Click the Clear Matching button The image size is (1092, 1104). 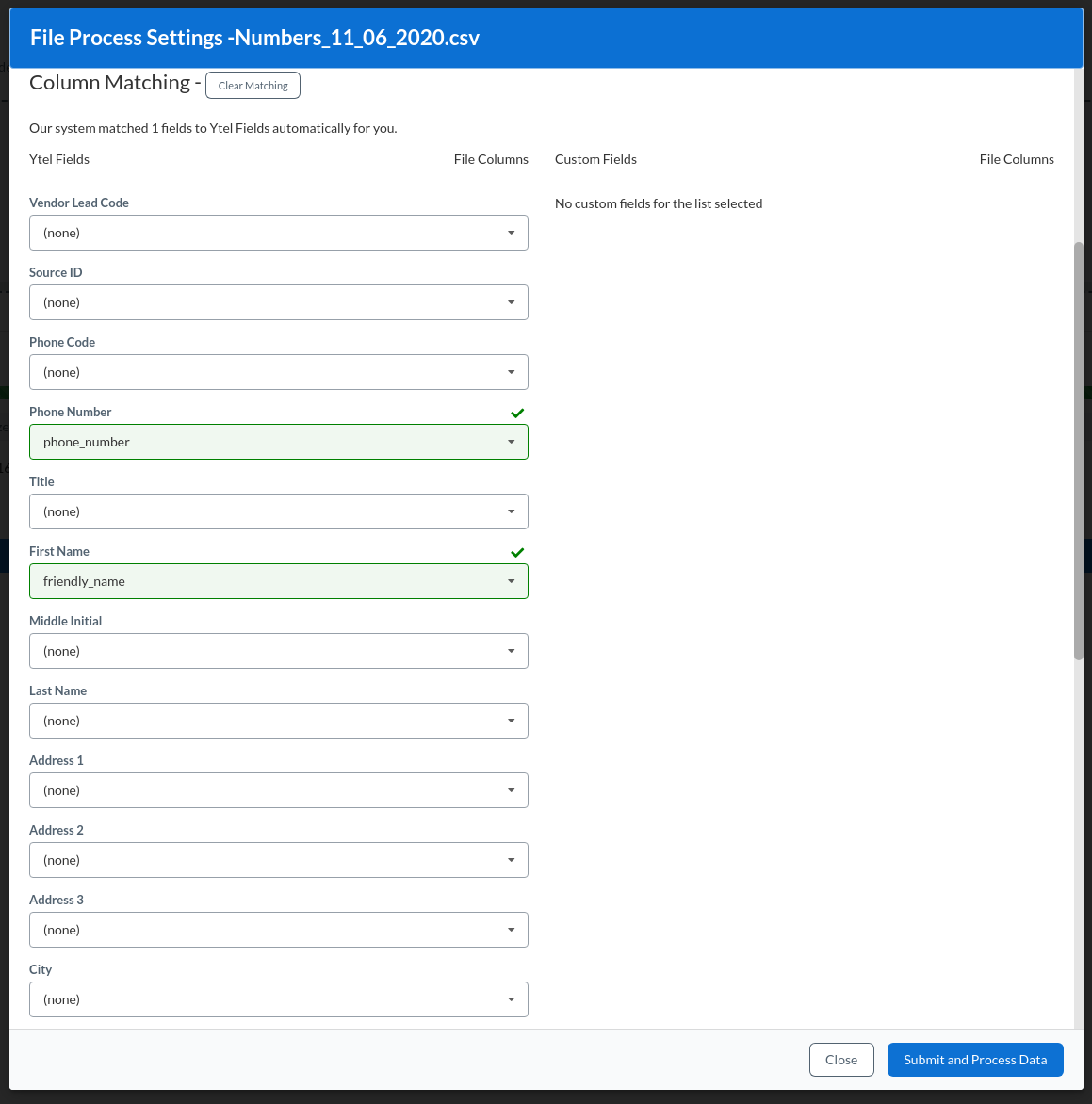[253, 85]
